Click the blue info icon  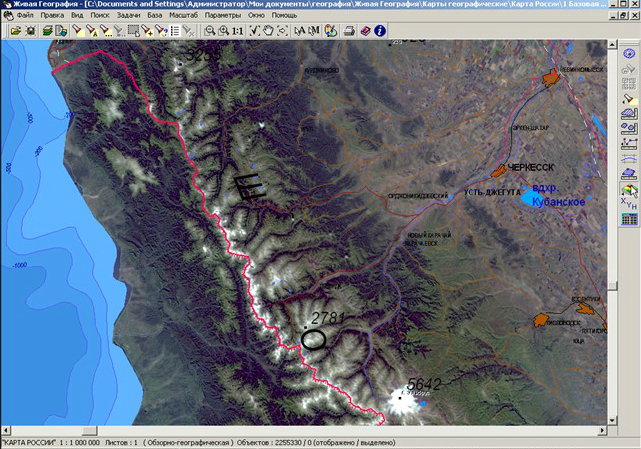pyautogui.click(x=380, y=31)
